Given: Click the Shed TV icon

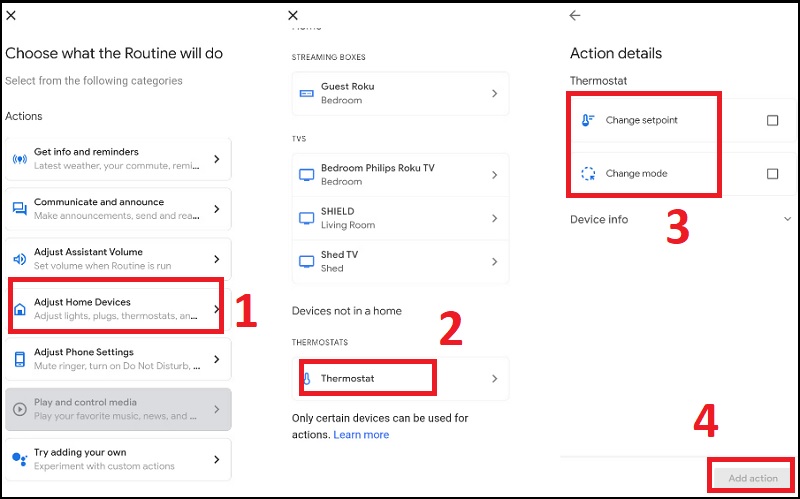Looking at the screenshot, I should [x=306, y=261].
